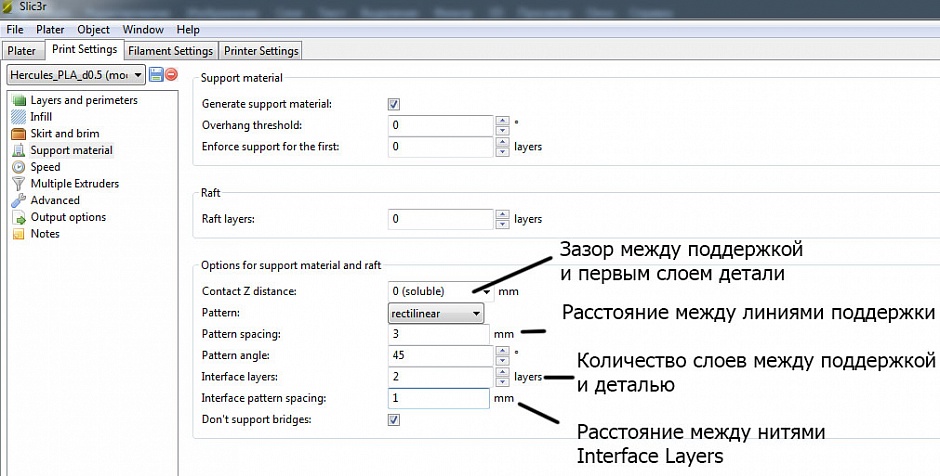Open the File menu
This screenshot has width=940, height=476.
[x=15, y=29]
